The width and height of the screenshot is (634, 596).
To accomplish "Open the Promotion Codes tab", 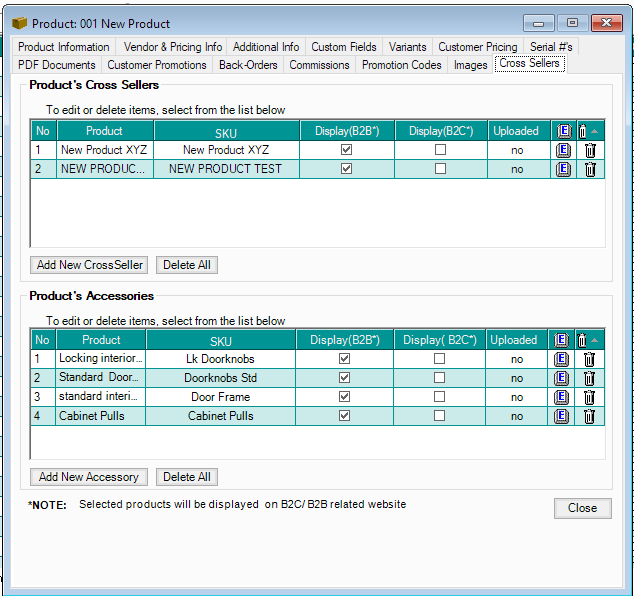I will coord(401,65).
